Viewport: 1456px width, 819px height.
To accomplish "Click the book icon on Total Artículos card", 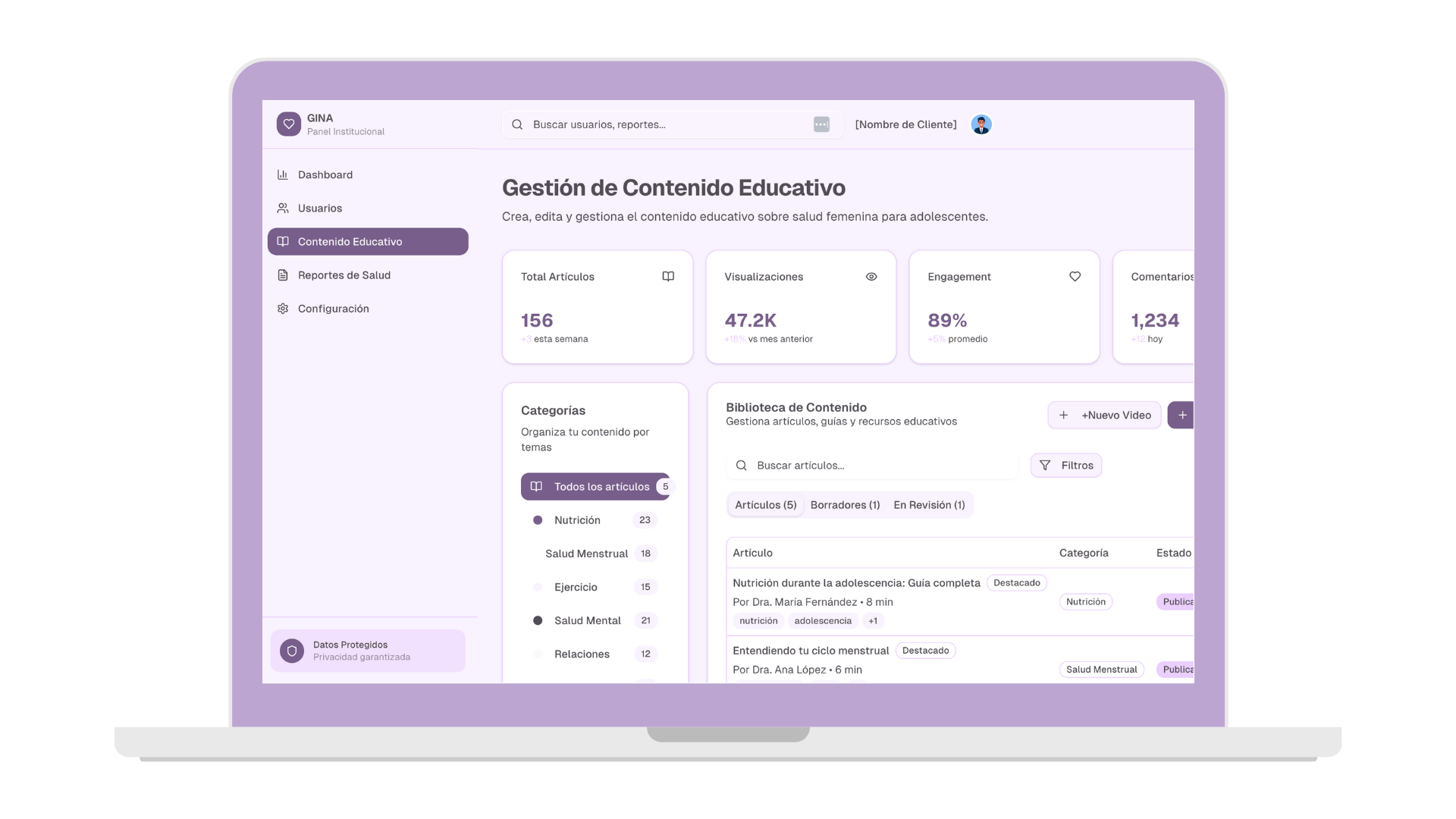I will (668, 277).
